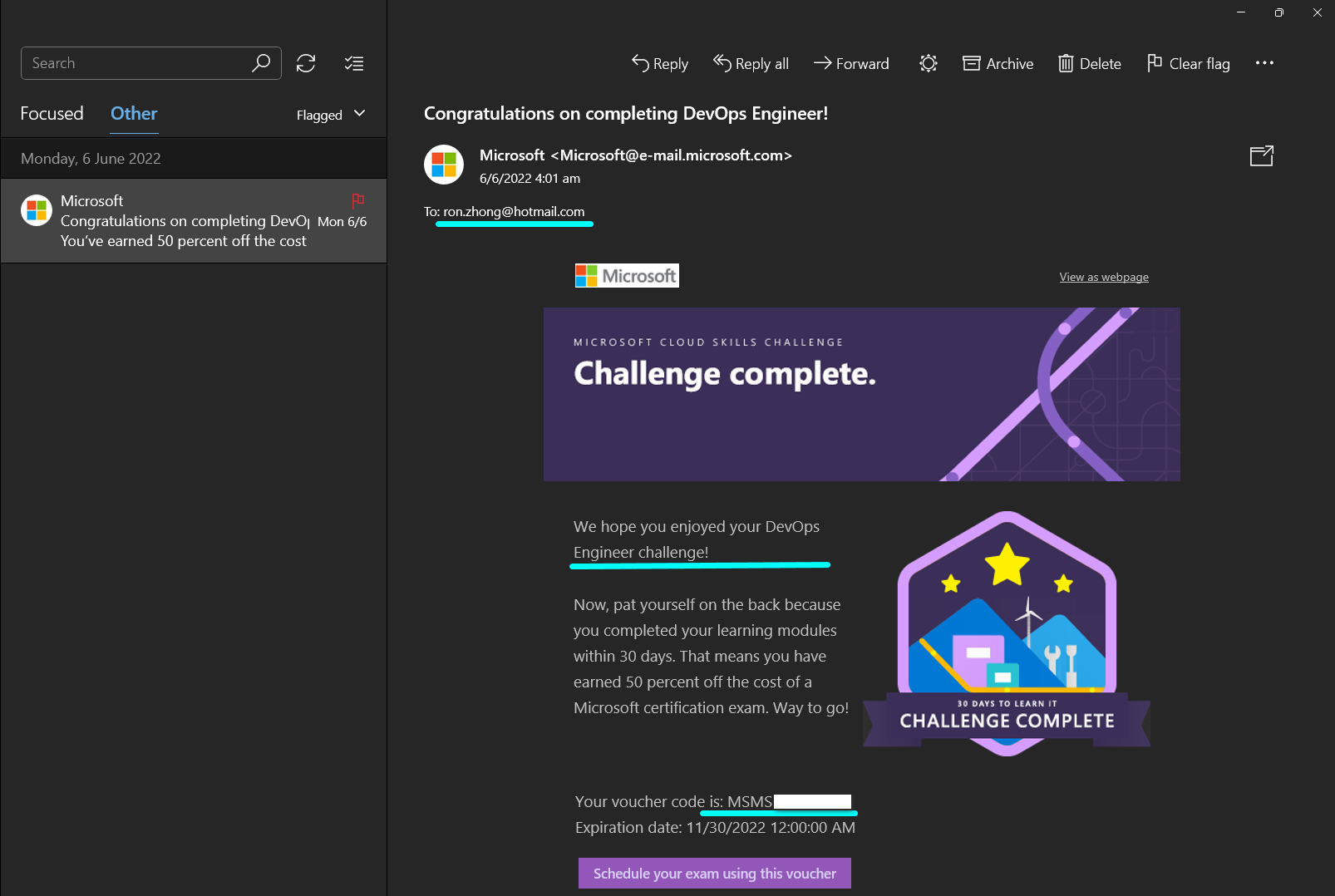Open the message in a new window
Screen dimensions: 1335x896
point(1262,155)
